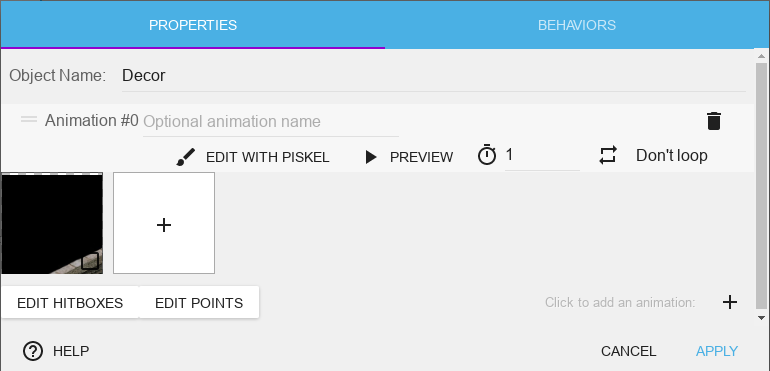Switch to the Behaviors tab
The image size is (770, 371).
point(577,25)
